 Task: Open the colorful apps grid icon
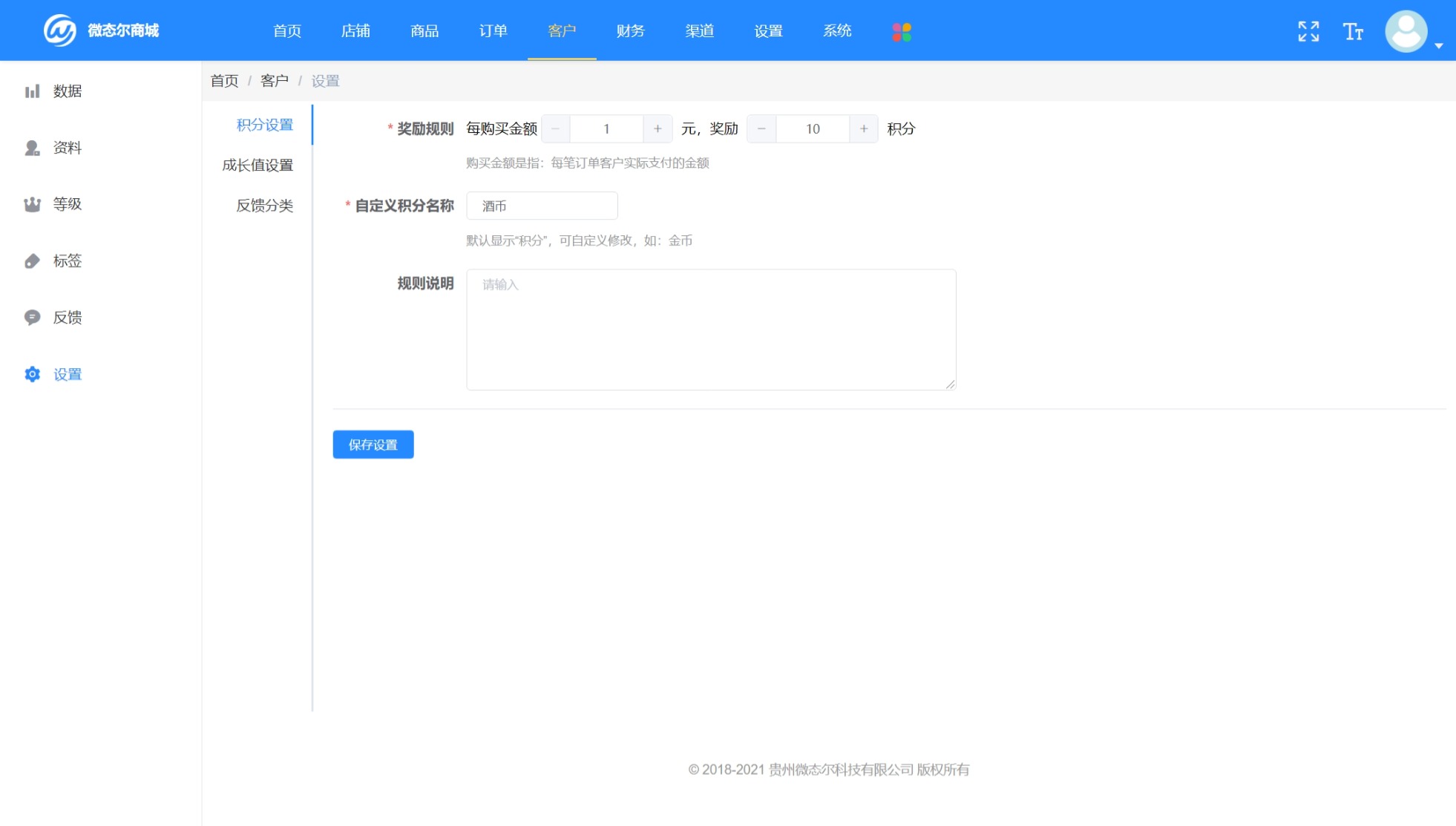[902, 31]
